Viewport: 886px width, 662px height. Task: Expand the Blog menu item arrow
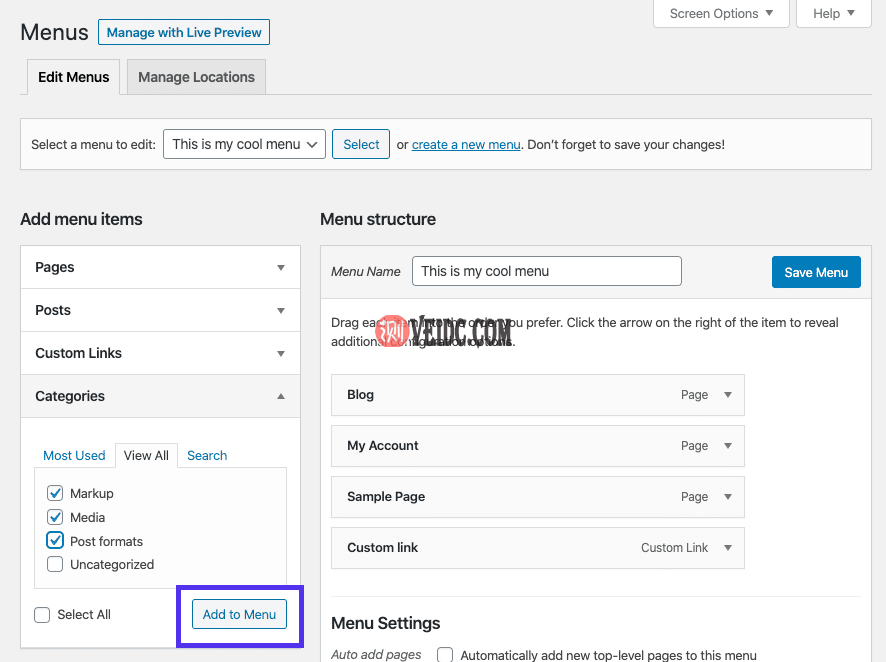728,395
